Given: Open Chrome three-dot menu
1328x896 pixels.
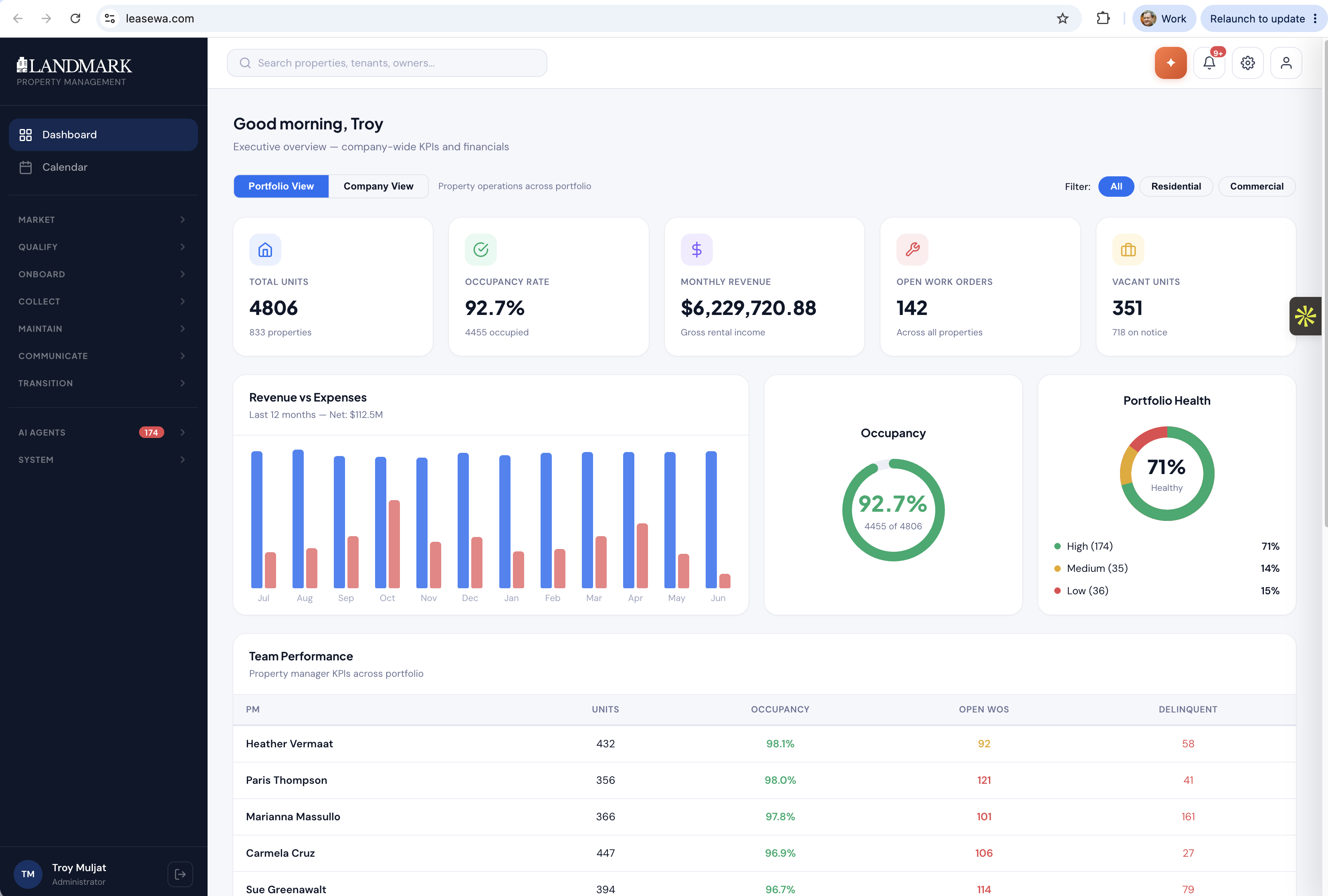Looking at the screenshot, I should point(1315,18).
